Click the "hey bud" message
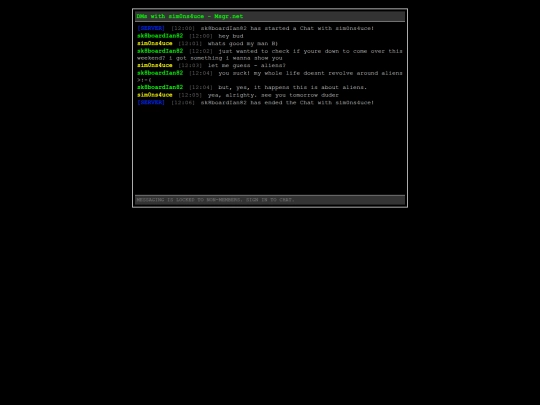540x405 pixels. pos(231,36)
